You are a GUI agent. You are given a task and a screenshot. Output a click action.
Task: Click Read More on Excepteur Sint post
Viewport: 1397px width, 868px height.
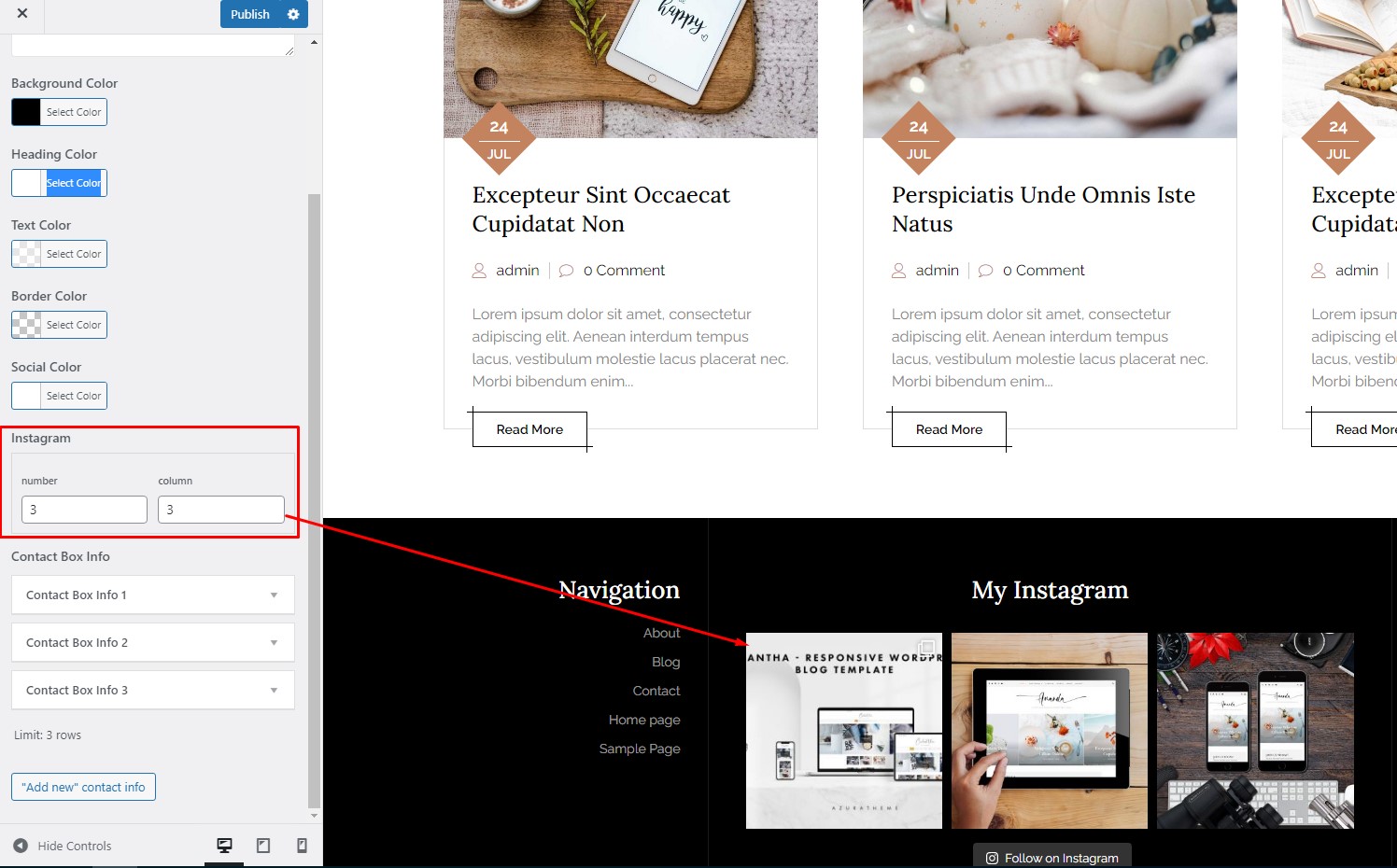coord(529,429)
